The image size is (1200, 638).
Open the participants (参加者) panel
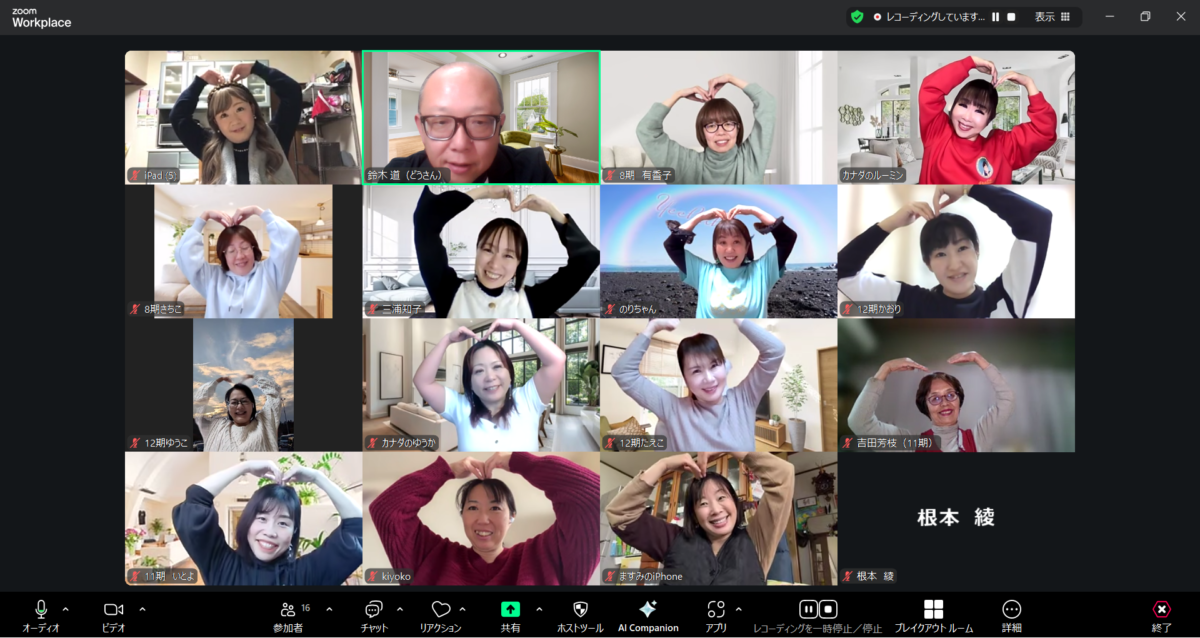click(x=288, y=609)
